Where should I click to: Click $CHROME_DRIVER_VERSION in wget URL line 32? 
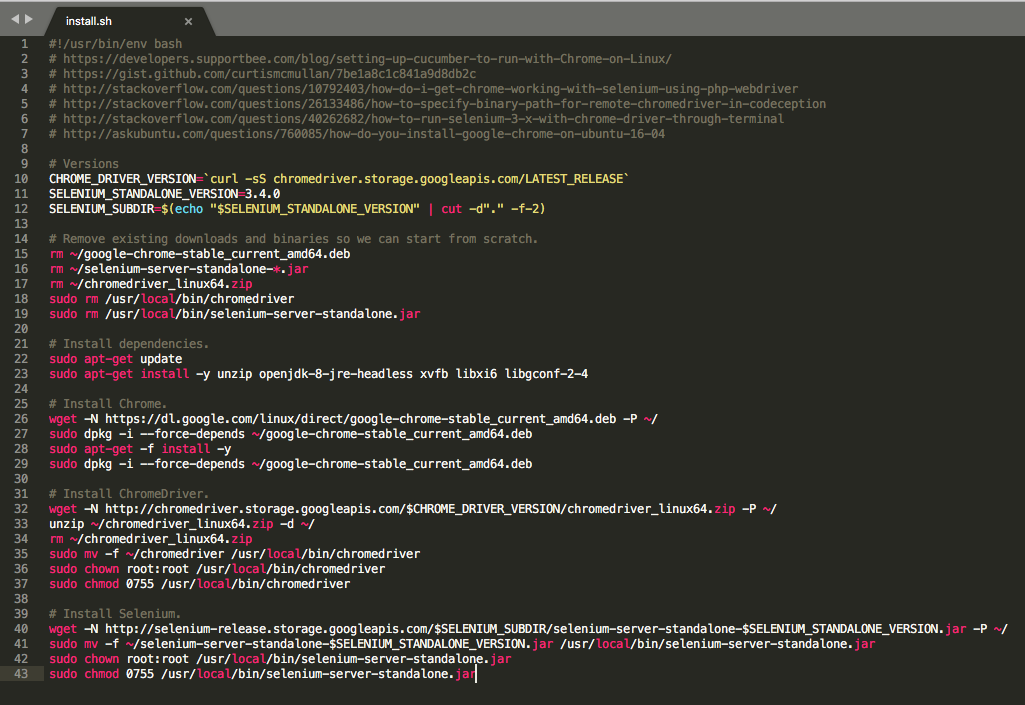point(483,509)
